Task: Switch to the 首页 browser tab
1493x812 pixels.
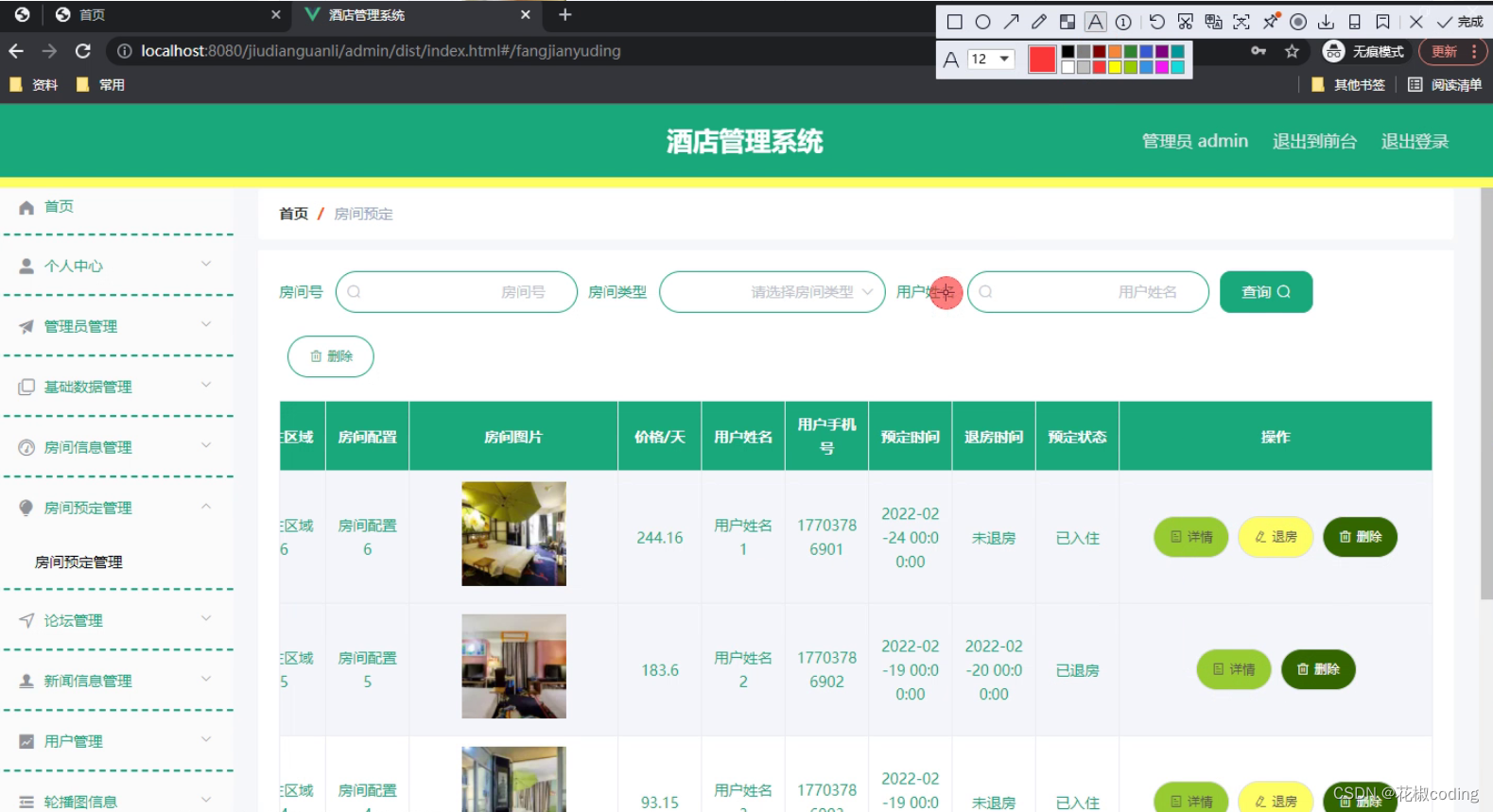Action: point(167,14)
